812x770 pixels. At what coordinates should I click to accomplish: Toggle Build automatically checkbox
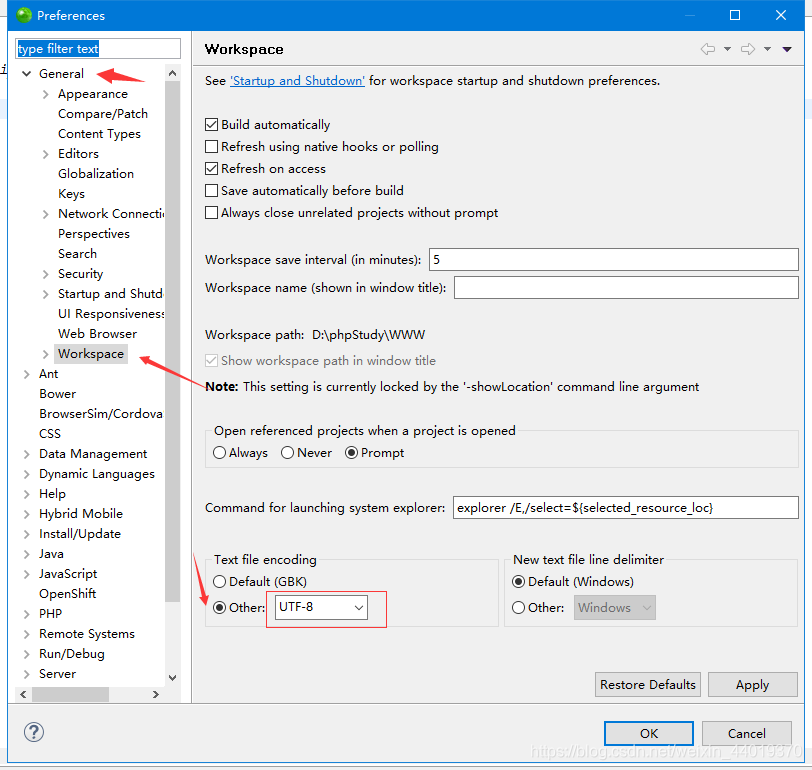coord(211,125)
